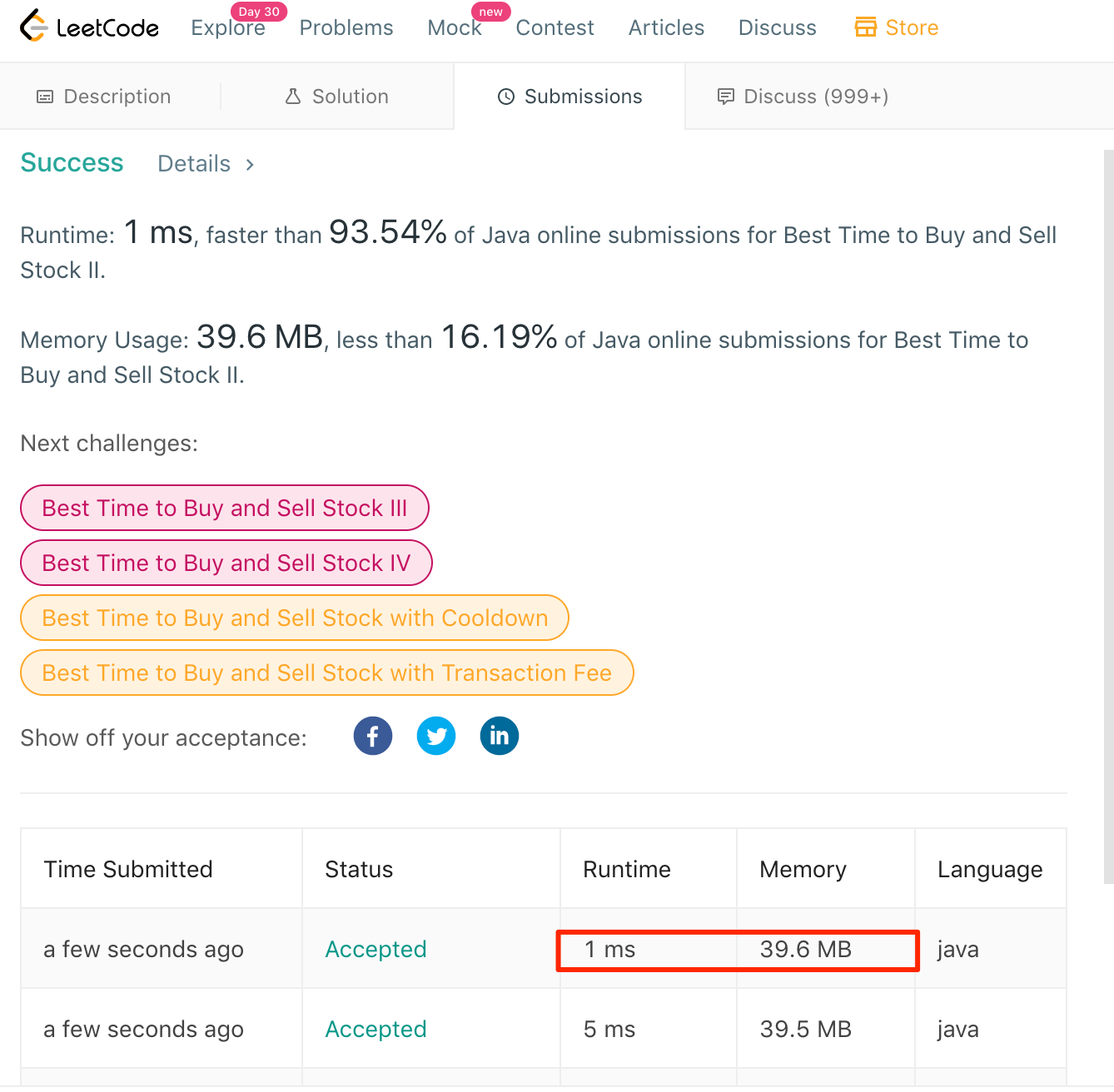Click the clock icon on the Submissions tab
This screenshot has width=1114, height=1092.
point(505,97)
